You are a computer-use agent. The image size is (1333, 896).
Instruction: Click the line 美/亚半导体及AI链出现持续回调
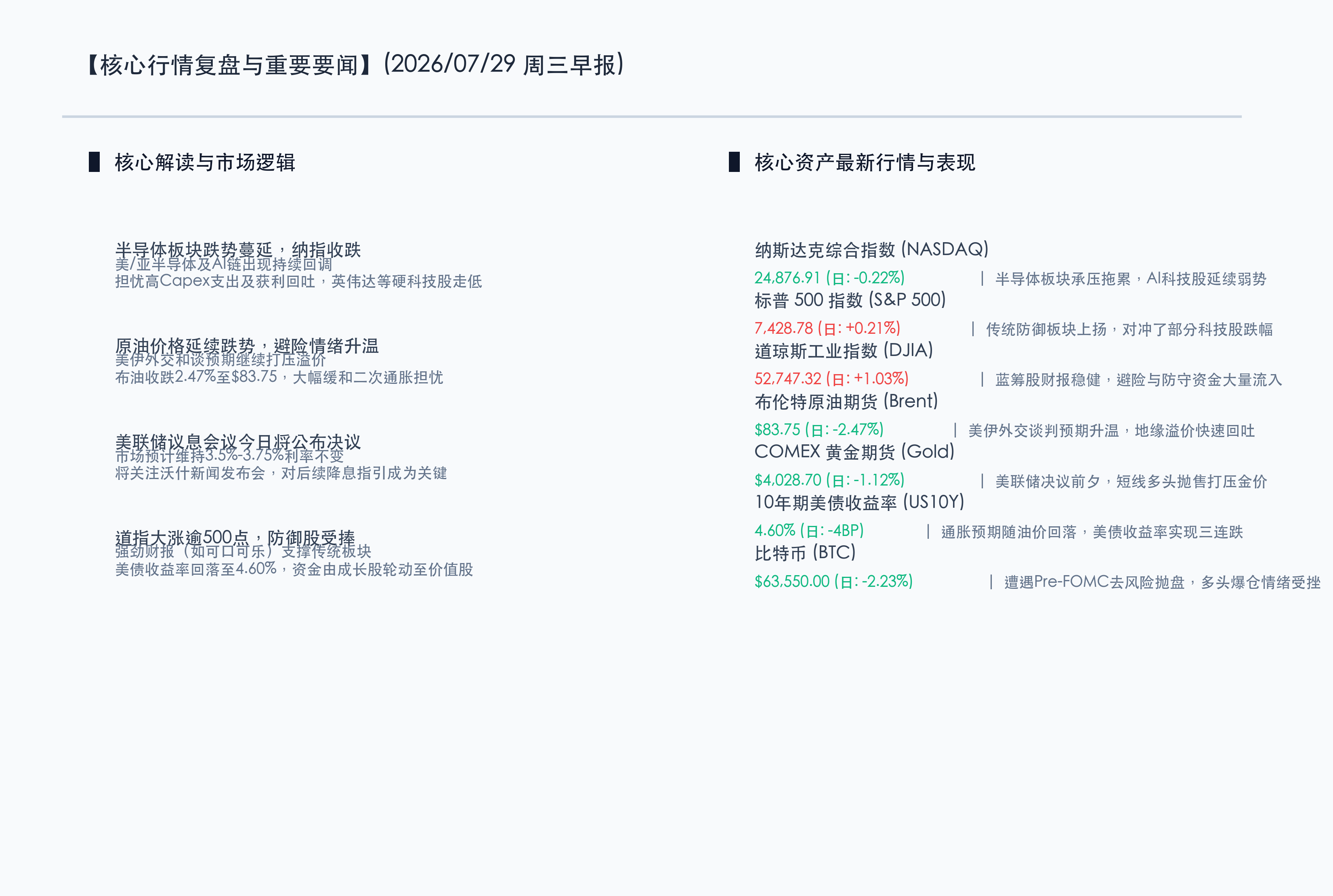coord(223,264)
